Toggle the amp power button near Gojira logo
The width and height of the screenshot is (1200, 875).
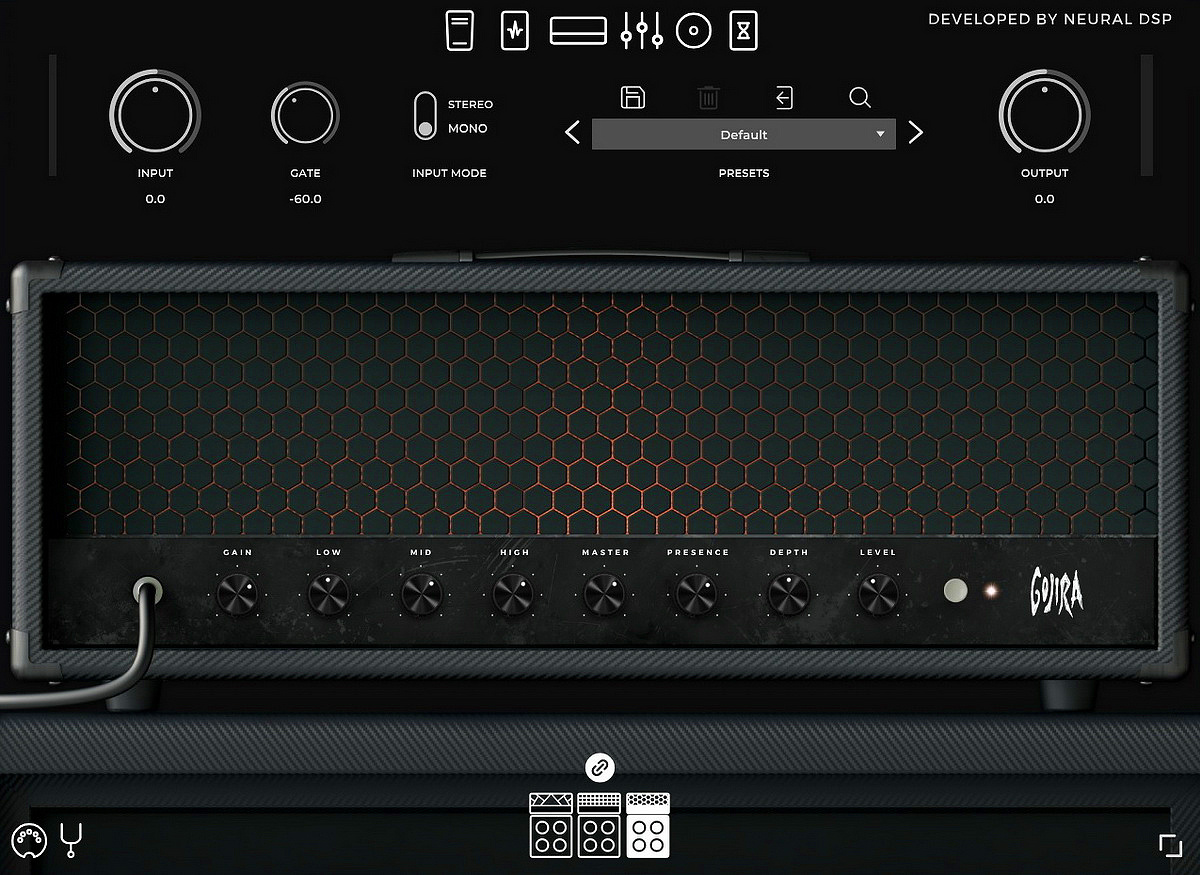click(956, 590)
